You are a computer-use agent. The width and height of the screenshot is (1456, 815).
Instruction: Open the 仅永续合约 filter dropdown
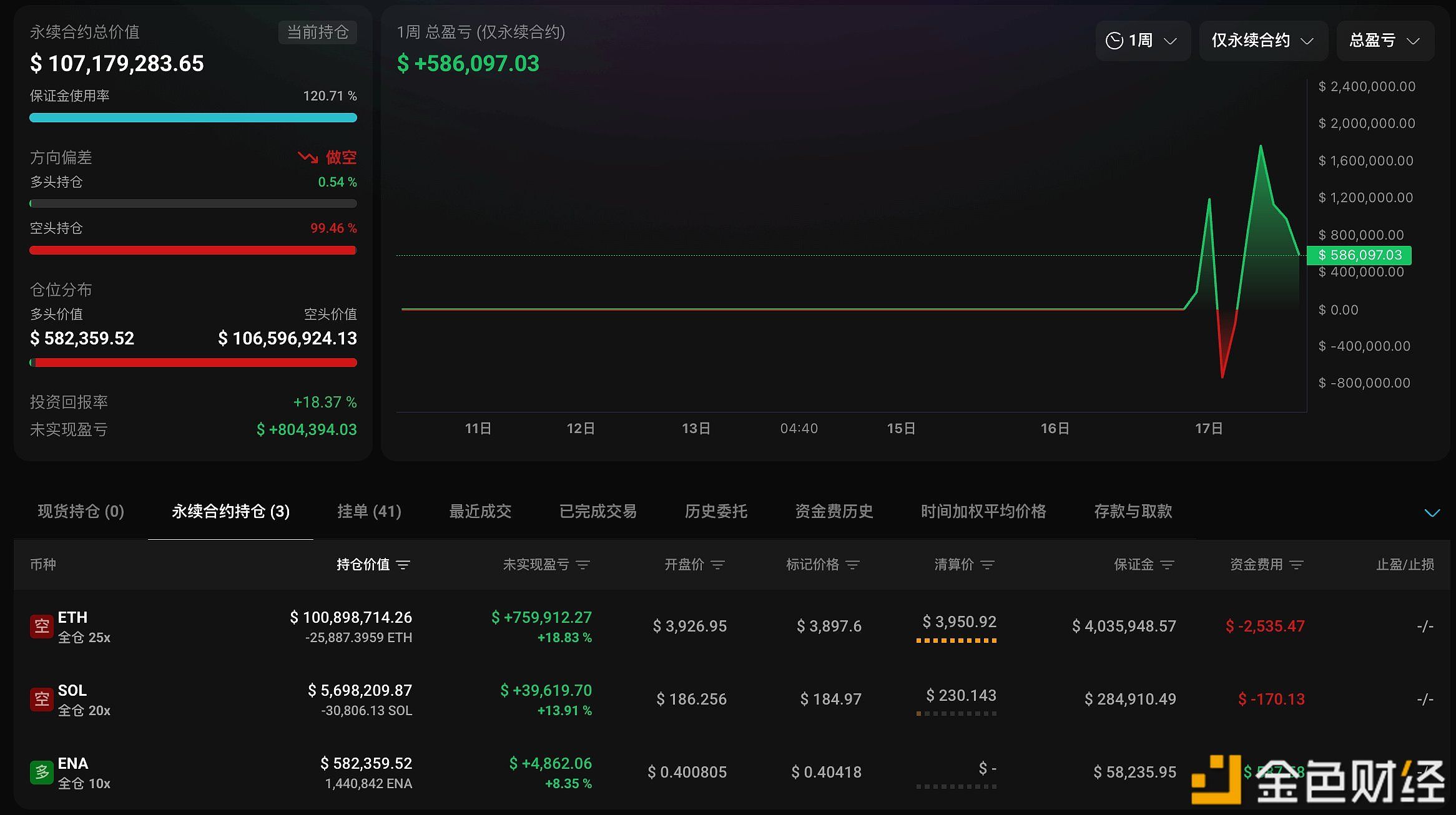[1262, 41]
